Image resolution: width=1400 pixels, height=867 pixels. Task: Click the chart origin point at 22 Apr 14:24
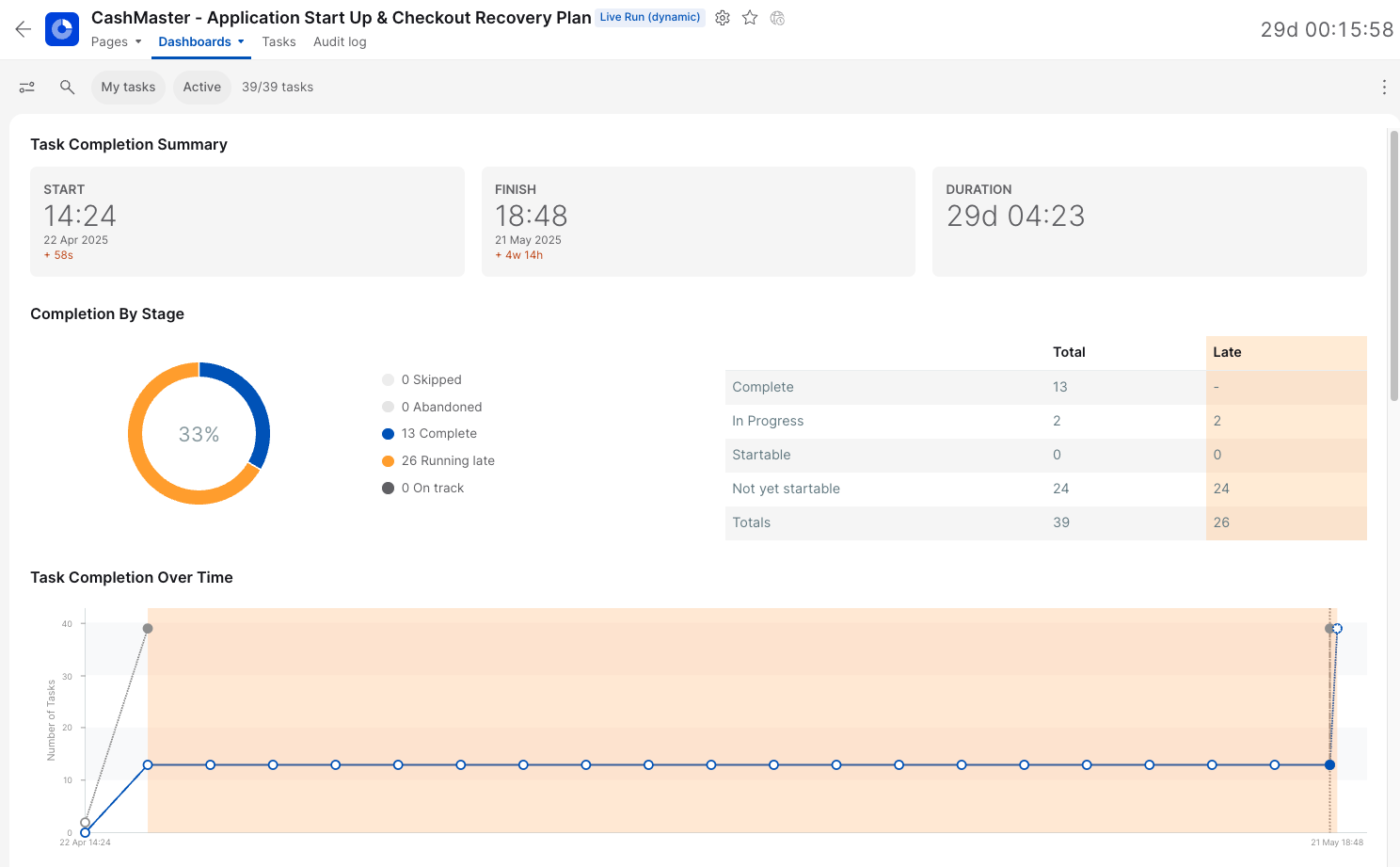point(86,832)
